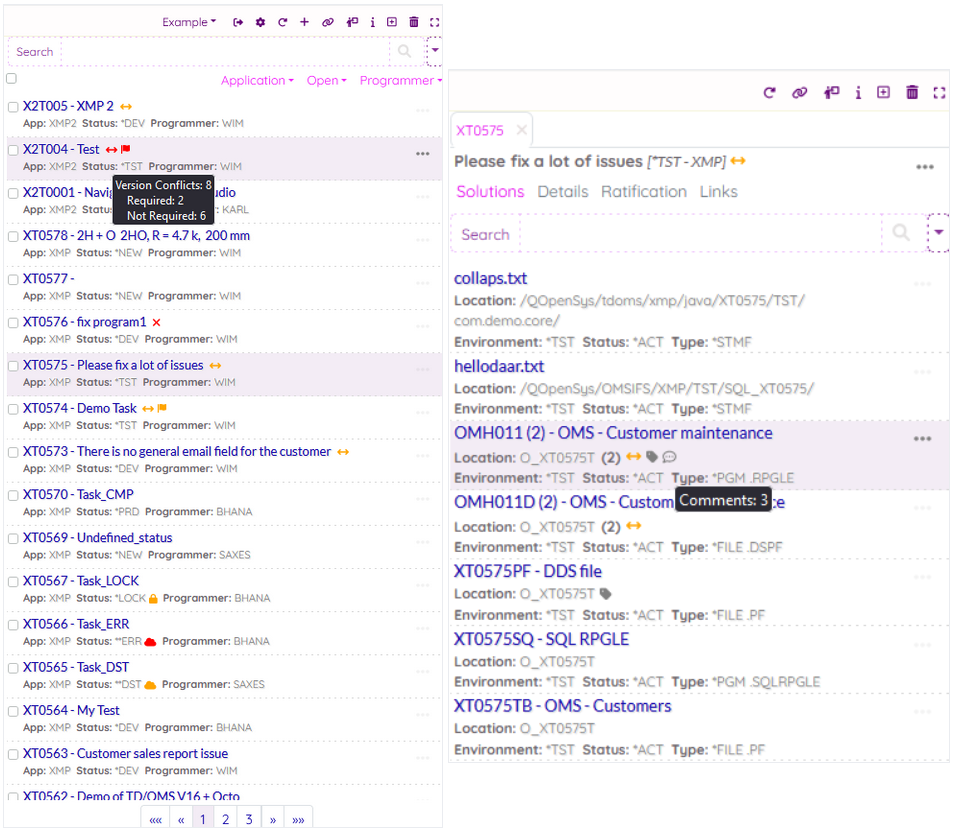957x834 pixels.
Task: Toggle the select-all checkbox above task list
Action: pyautogui.click(x=12, y=78)
